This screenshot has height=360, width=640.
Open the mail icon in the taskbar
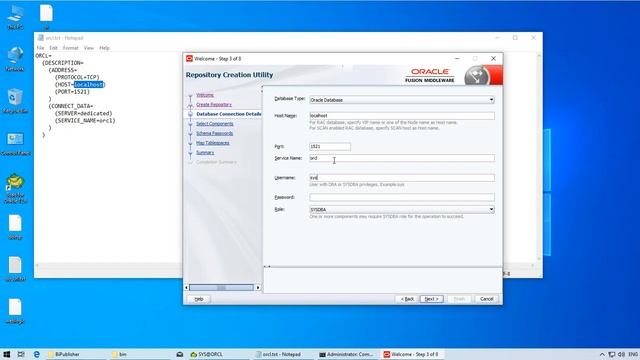[x=180, y=354]
